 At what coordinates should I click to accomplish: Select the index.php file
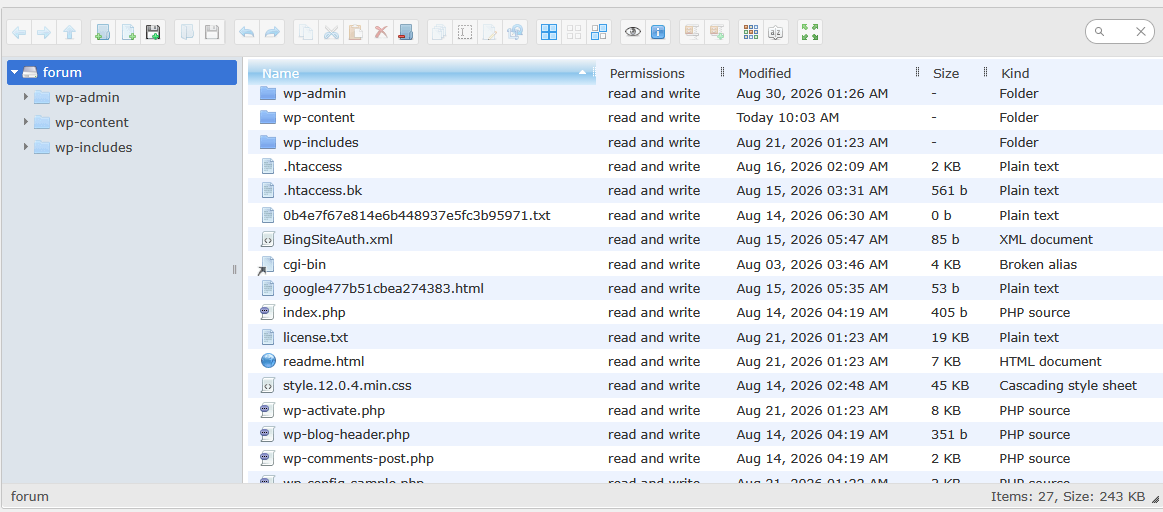click(x=705, y=312)
